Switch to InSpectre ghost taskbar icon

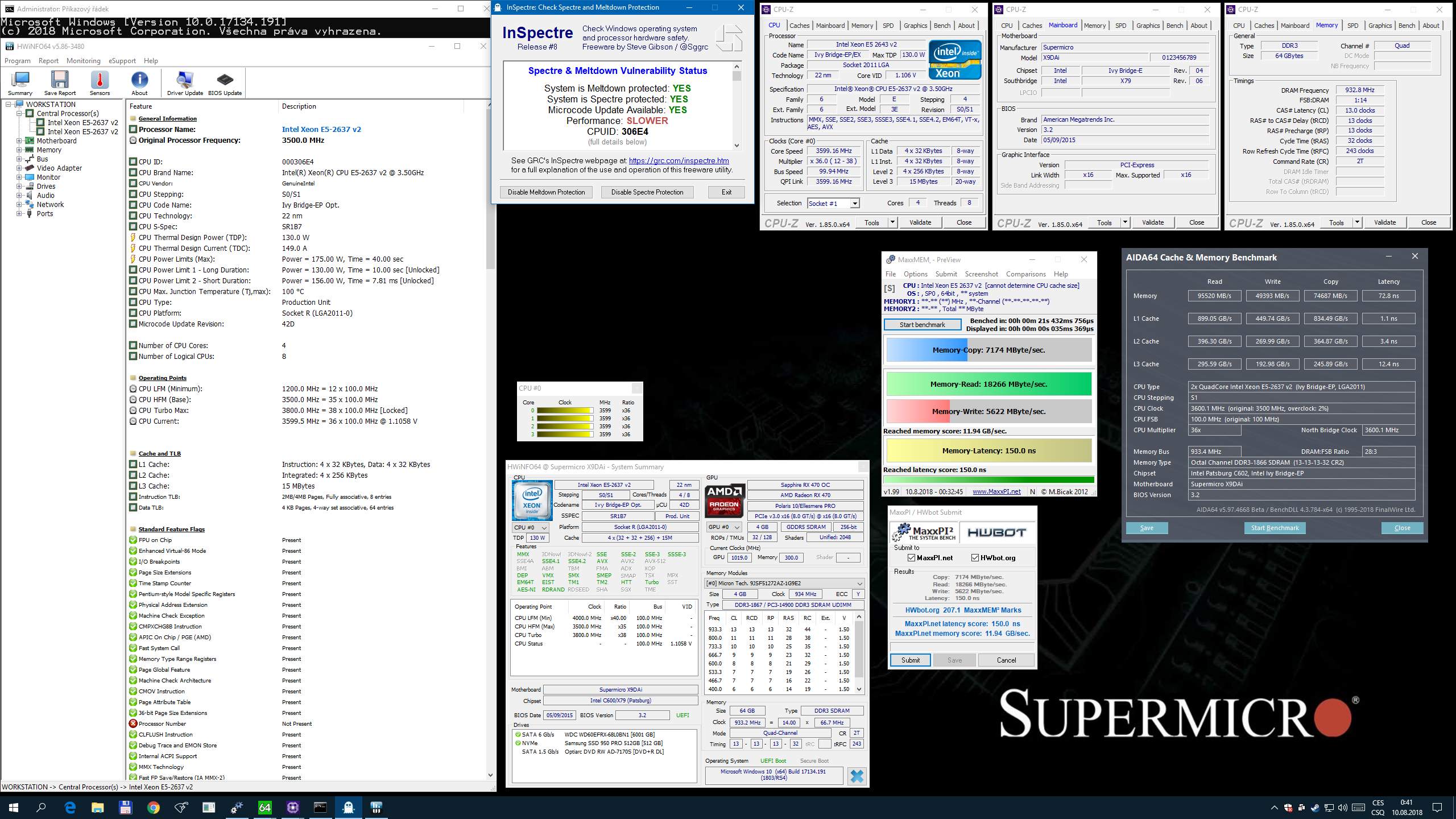coord(348,807)
